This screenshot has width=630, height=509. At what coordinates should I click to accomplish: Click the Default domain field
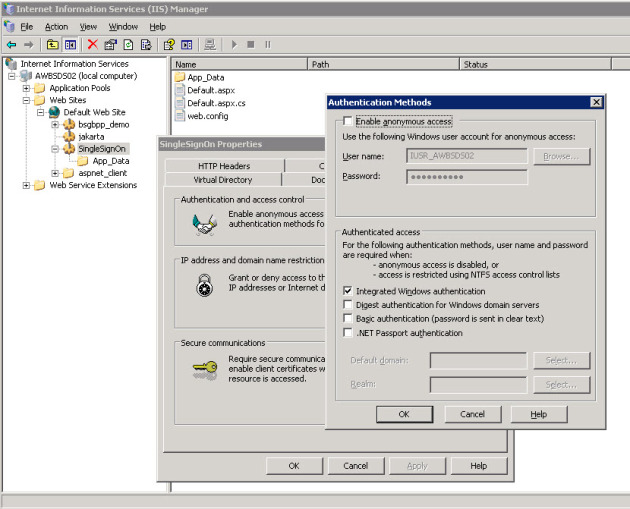[x=478, y=360]
